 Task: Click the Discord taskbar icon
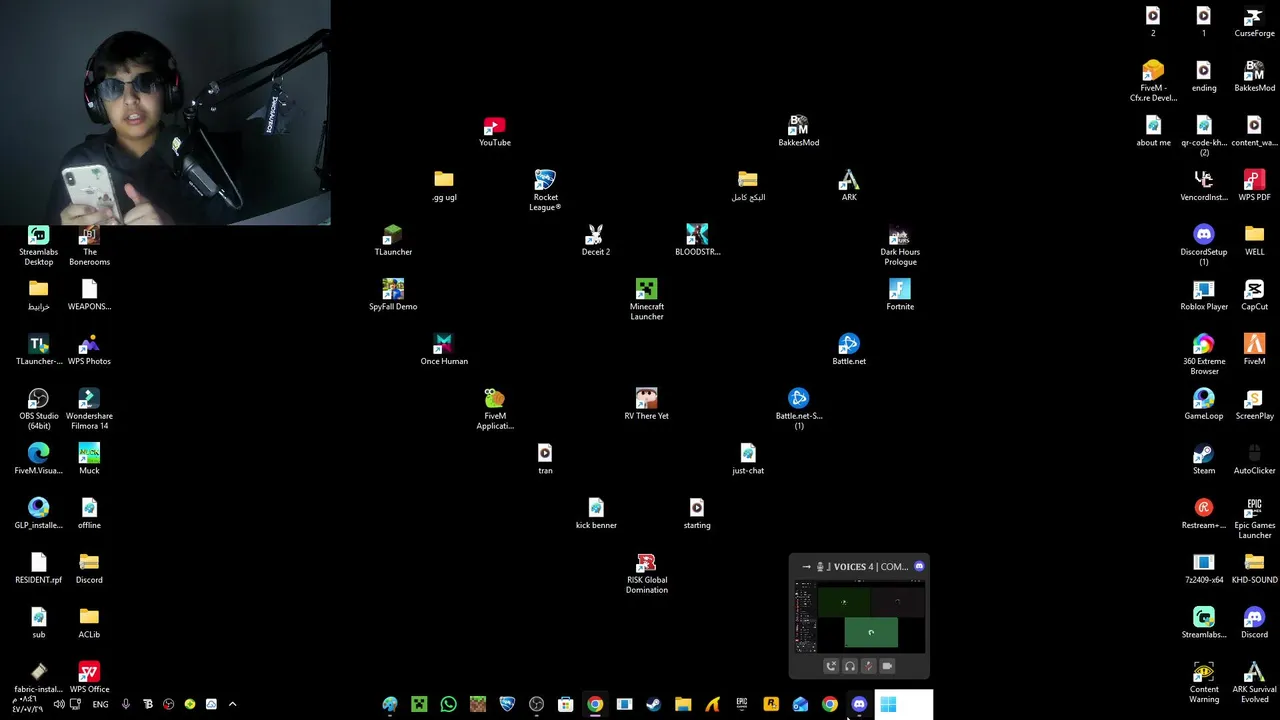click(859, 704)
